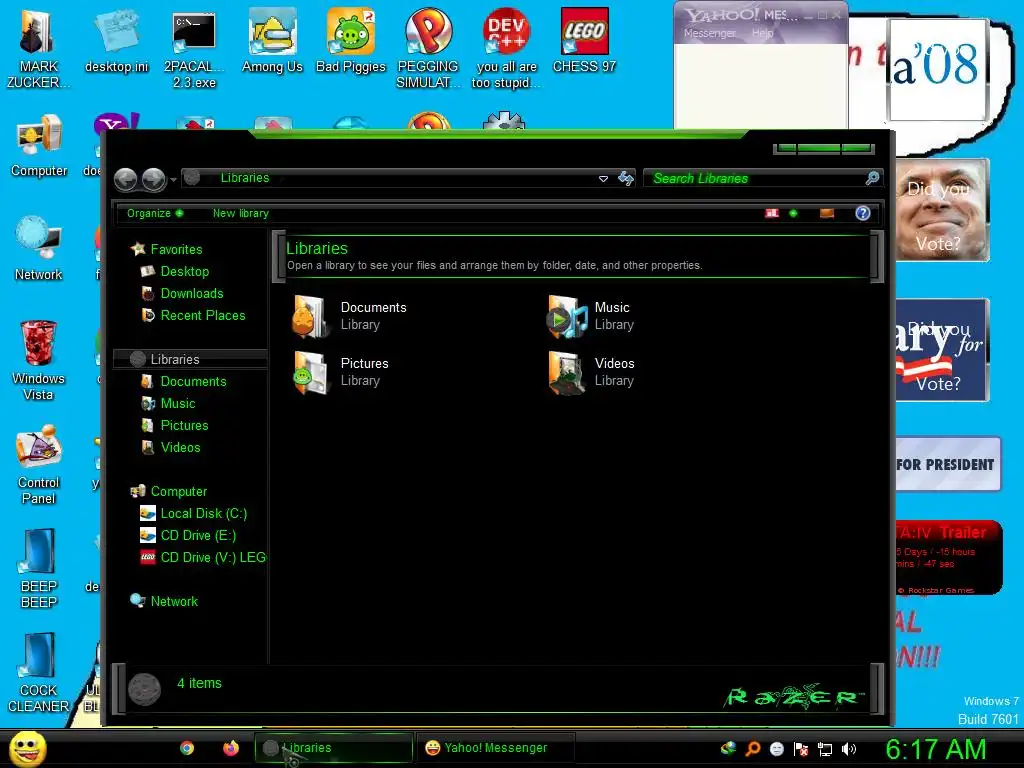Viewport: 1024px width, 768px height.
Task: Select PEGGING SIMULAT desktop shortcut
Action: click(x=428, y=48)
